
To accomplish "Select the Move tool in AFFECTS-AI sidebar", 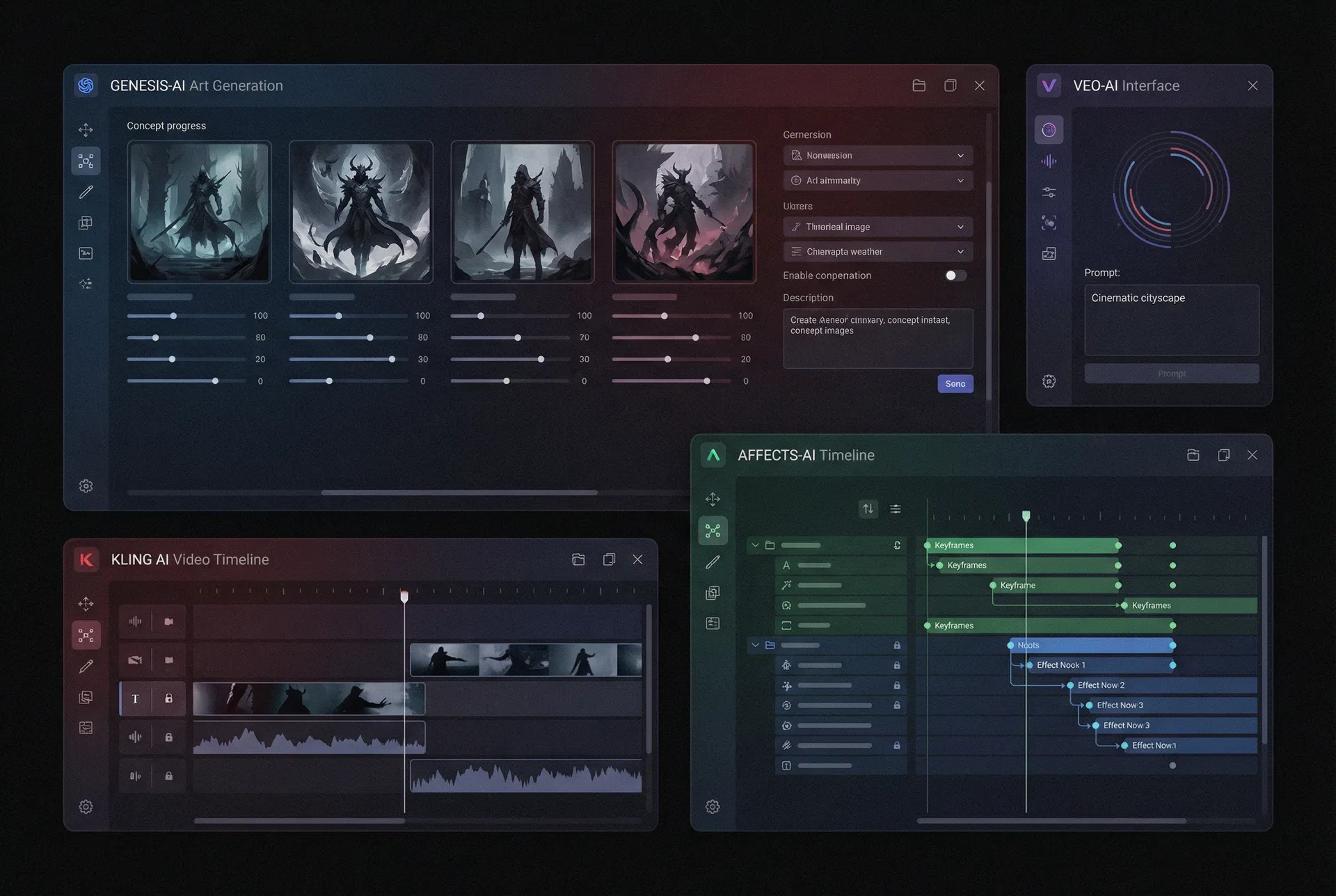I will pos(713,499).
